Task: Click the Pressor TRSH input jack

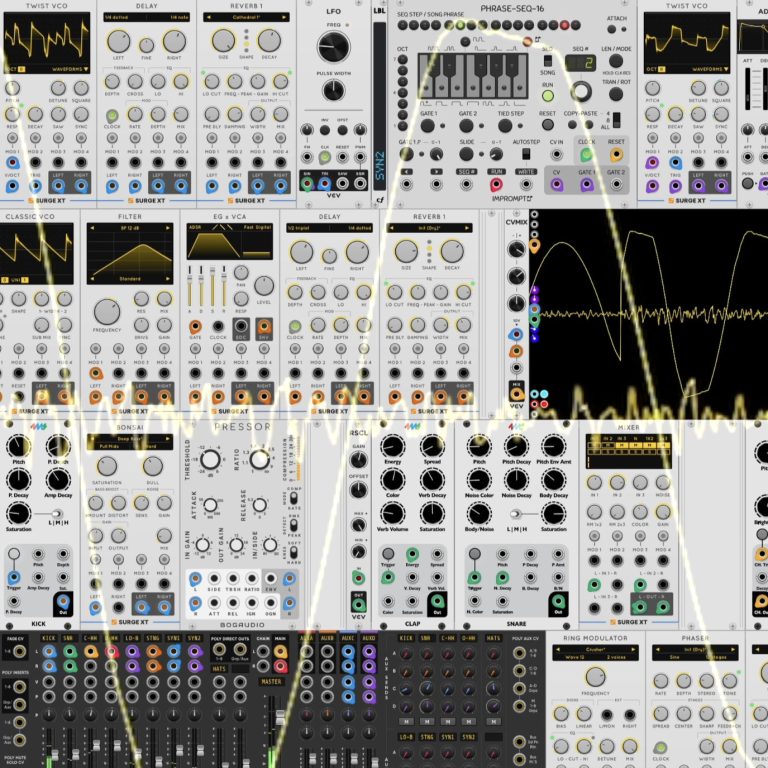Action: (233, 579)
